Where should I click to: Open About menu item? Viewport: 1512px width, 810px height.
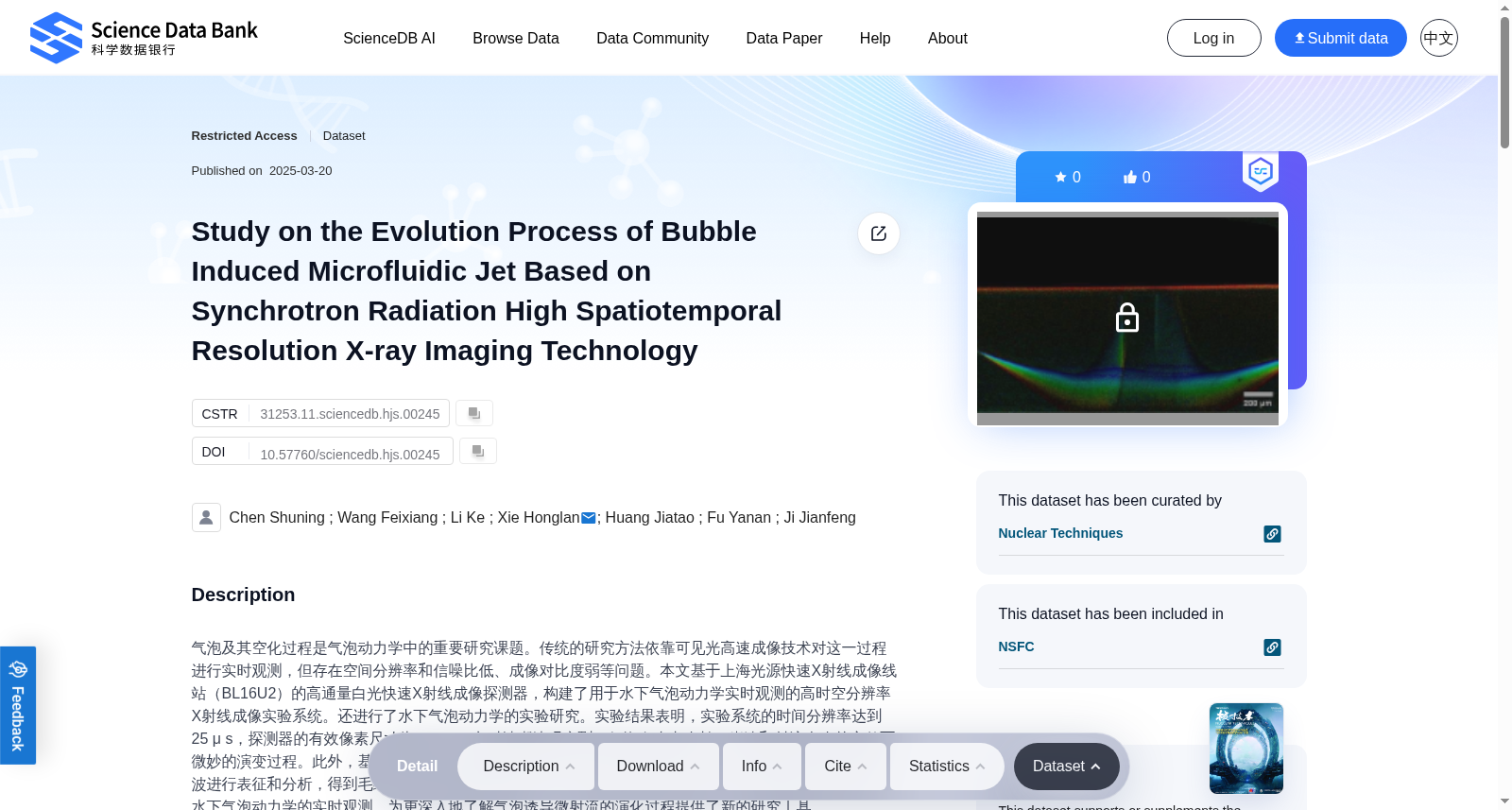[x=948, y=38]
